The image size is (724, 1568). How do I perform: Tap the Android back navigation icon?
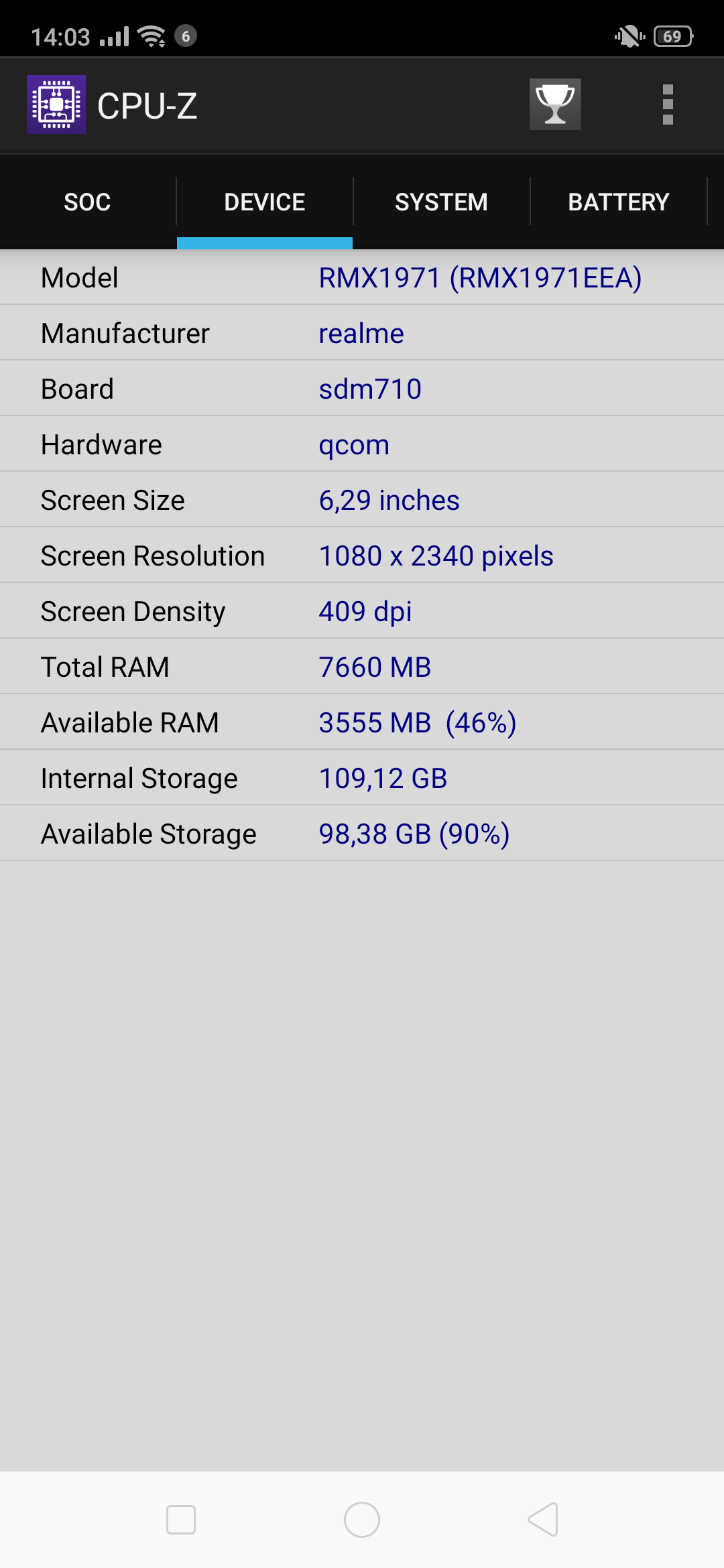pos(543,1519)
